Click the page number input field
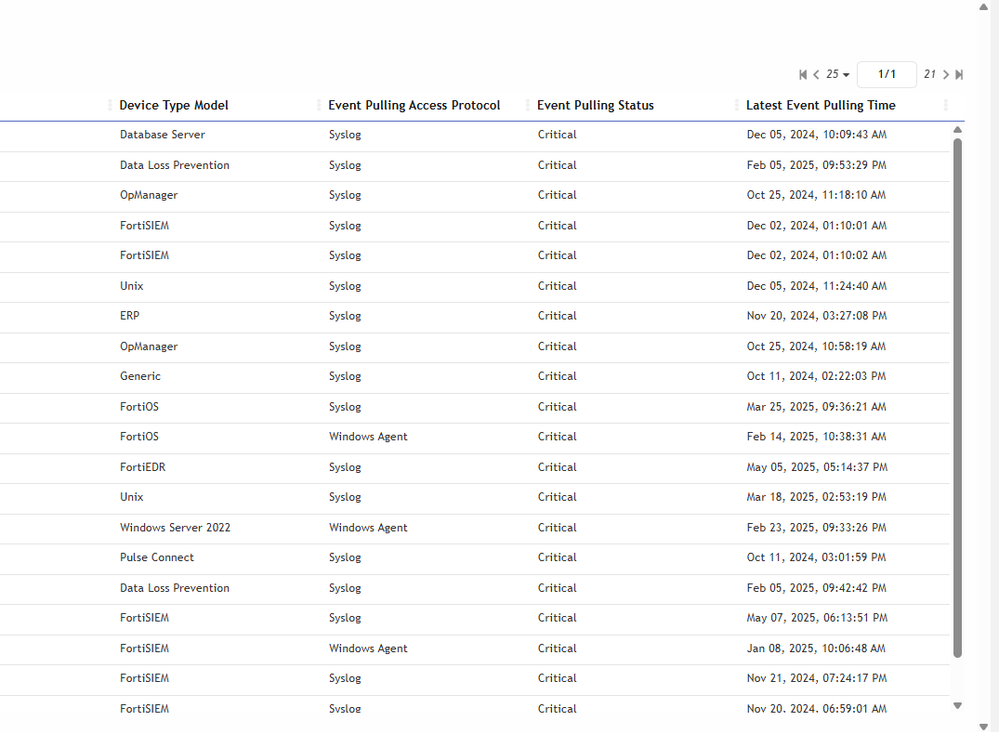The width and height of the screenshot is (999, 732). [886, 75]
